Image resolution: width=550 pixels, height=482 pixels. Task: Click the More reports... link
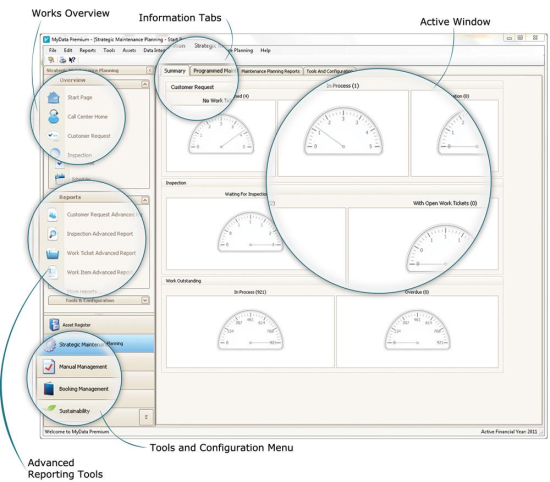[82, 291]
